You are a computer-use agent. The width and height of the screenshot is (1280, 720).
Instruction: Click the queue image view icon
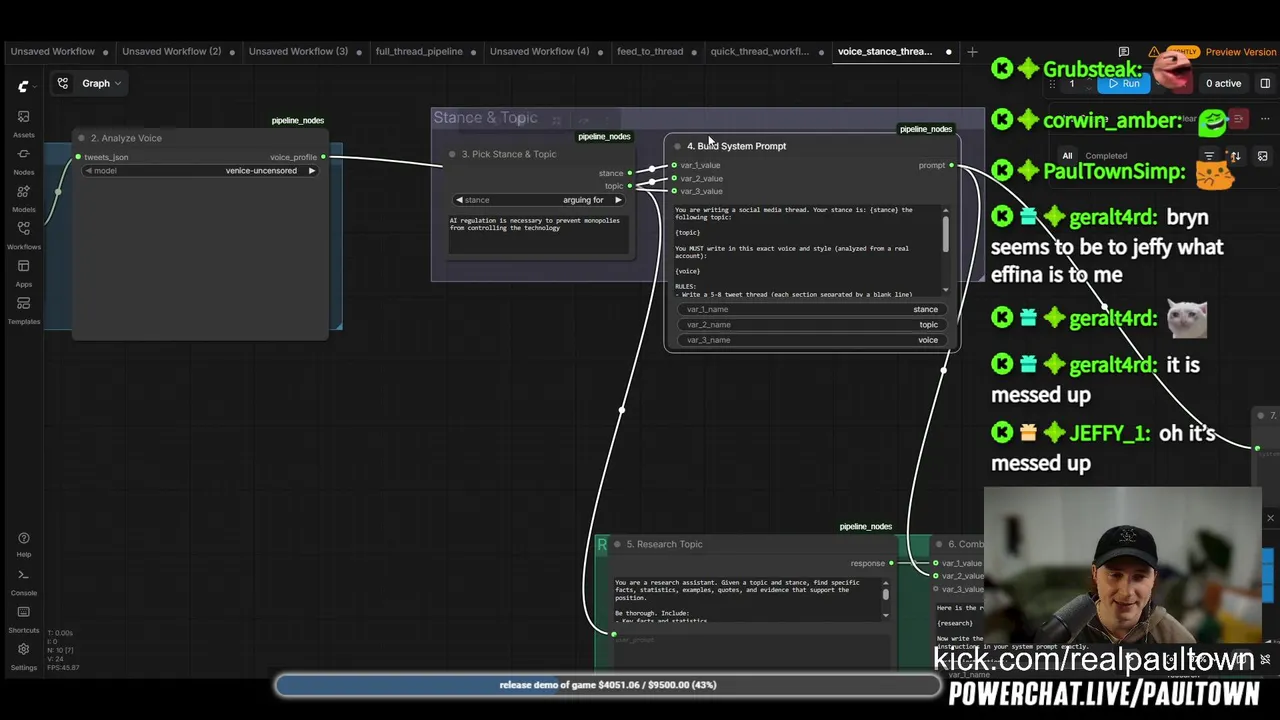click(x=1263, y=156)
